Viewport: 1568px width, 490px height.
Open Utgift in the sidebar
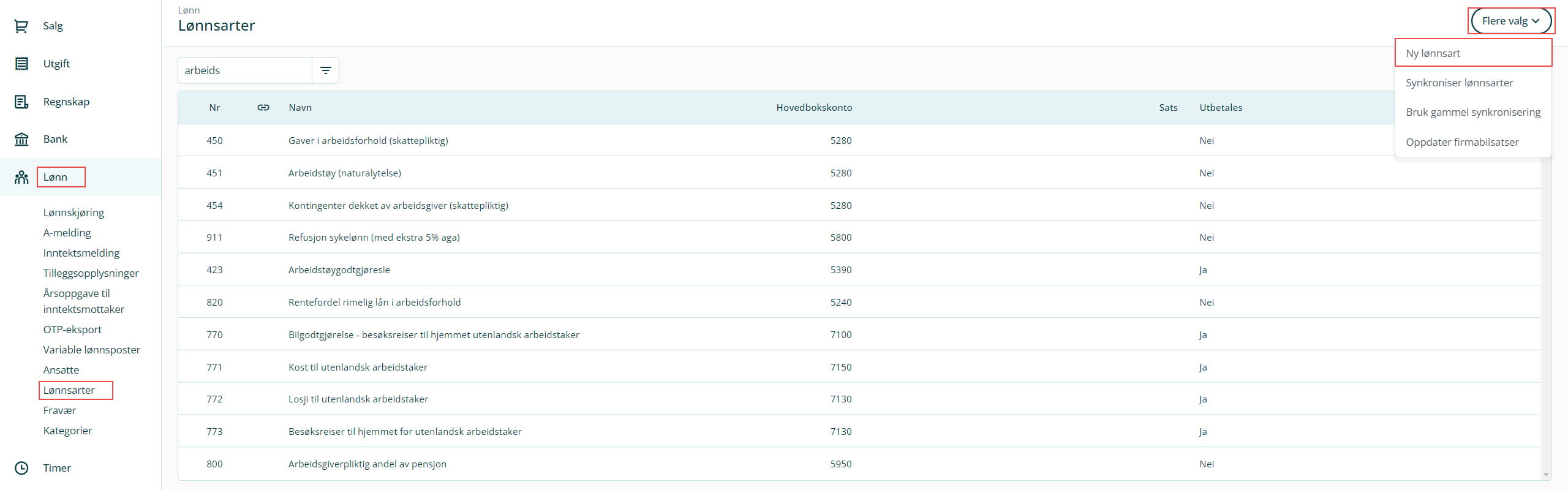pos(56,64)
